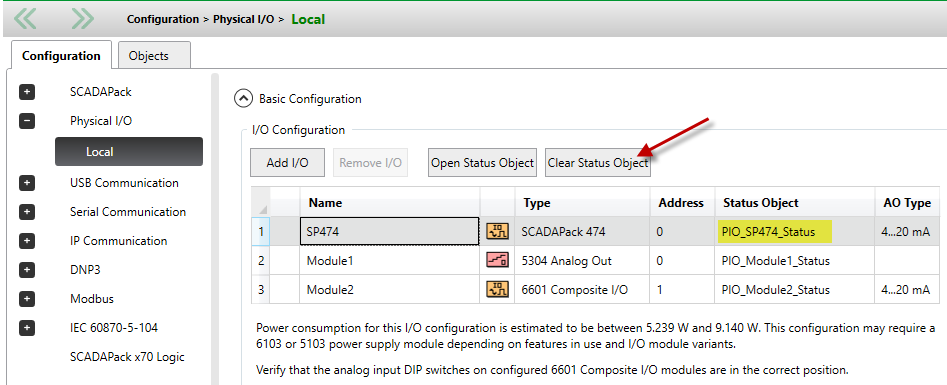Select the SCADAPack tree label
947x385 pixels.
(x=100, y=92)
